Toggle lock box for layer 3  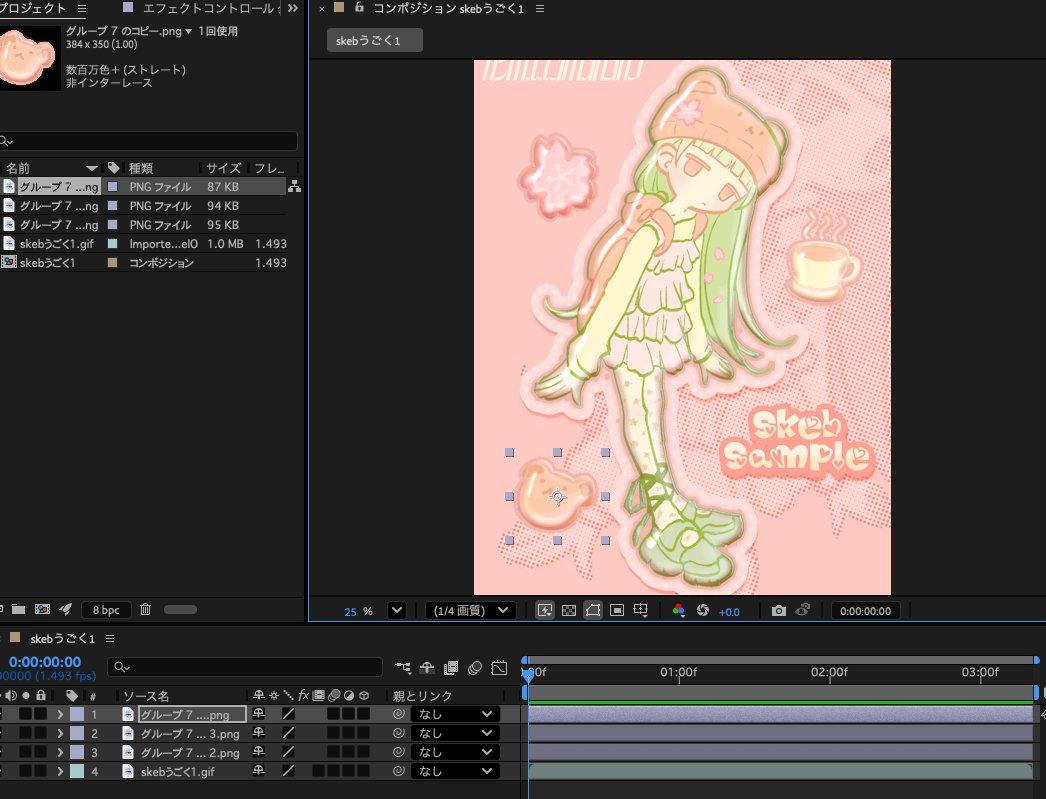point(41,752)
